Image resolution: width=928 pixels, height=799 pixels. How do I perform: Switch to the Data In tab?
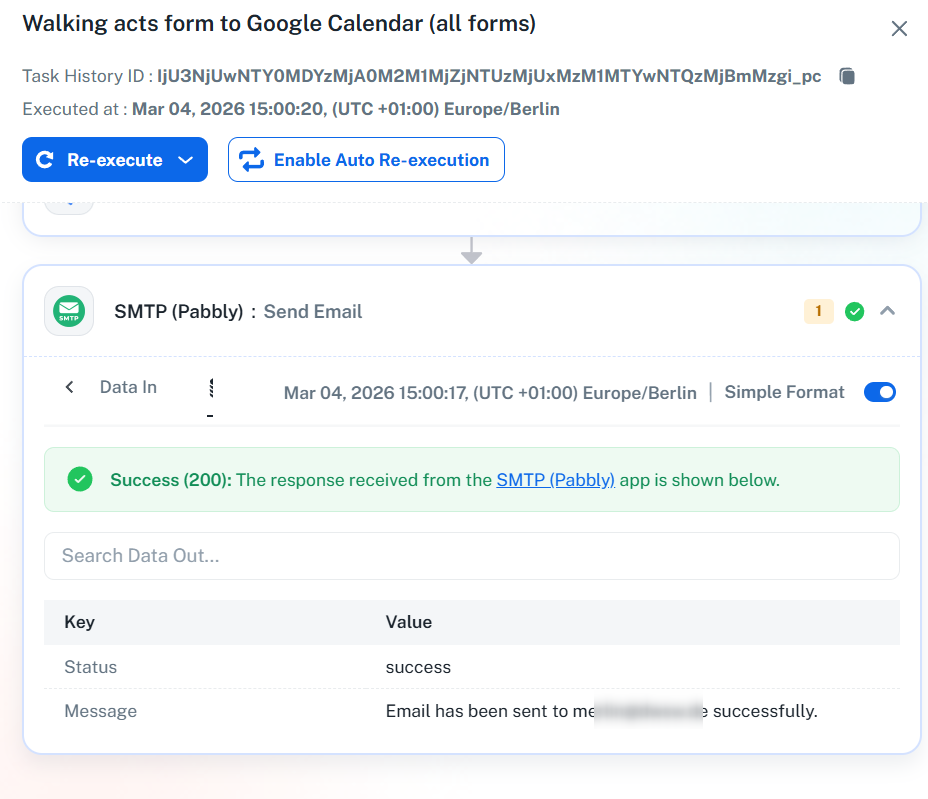(x=128, y=388)
